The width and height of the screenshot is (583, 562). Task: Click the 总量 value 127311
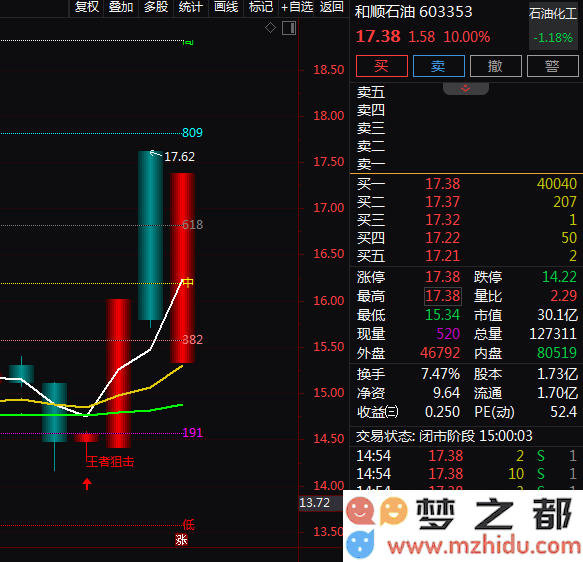(x=553, y=334)
